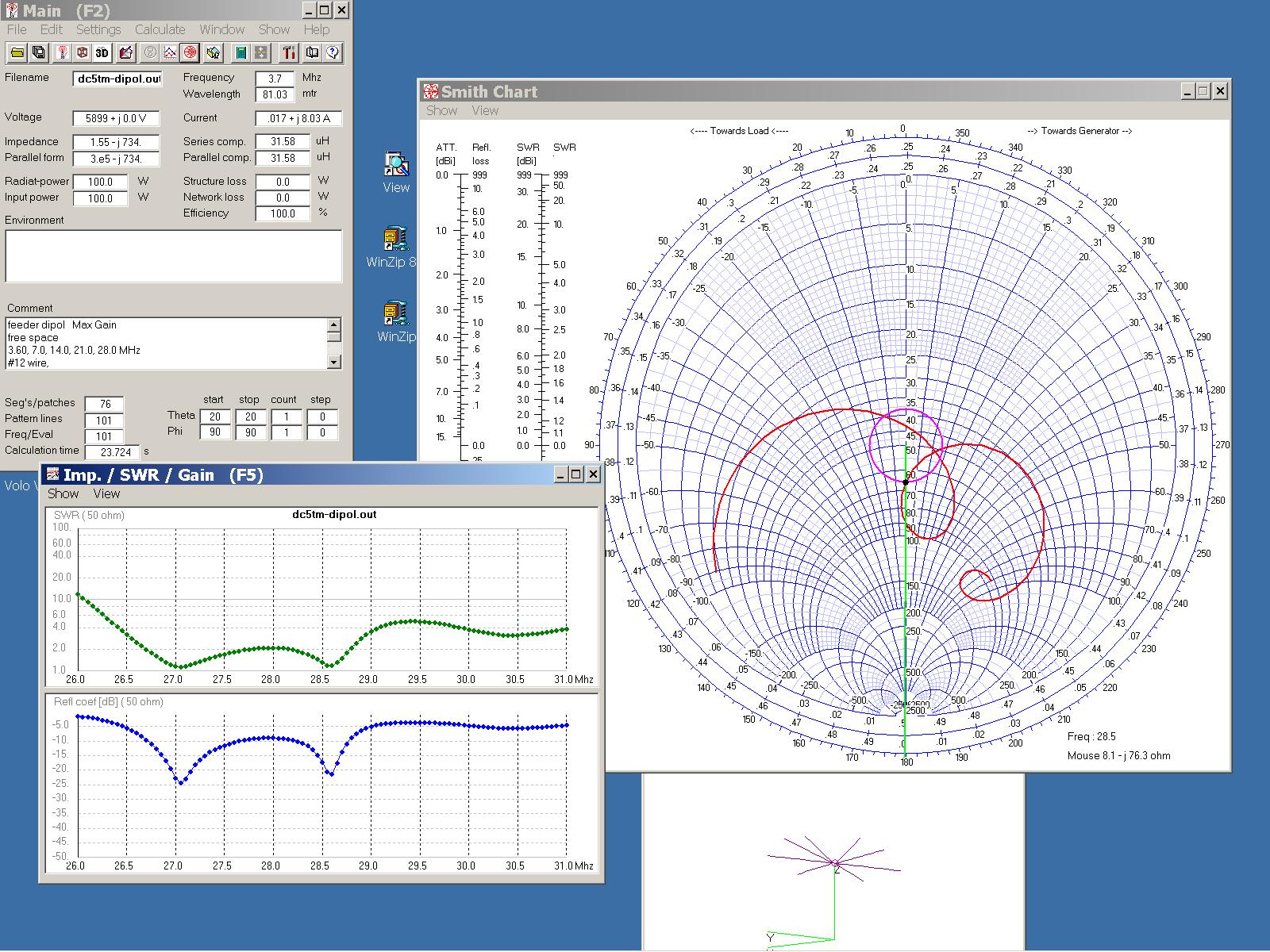Click the stacked windows floppy icon in toolbar
Screen dimensions: 1270x952
point(38,52)
